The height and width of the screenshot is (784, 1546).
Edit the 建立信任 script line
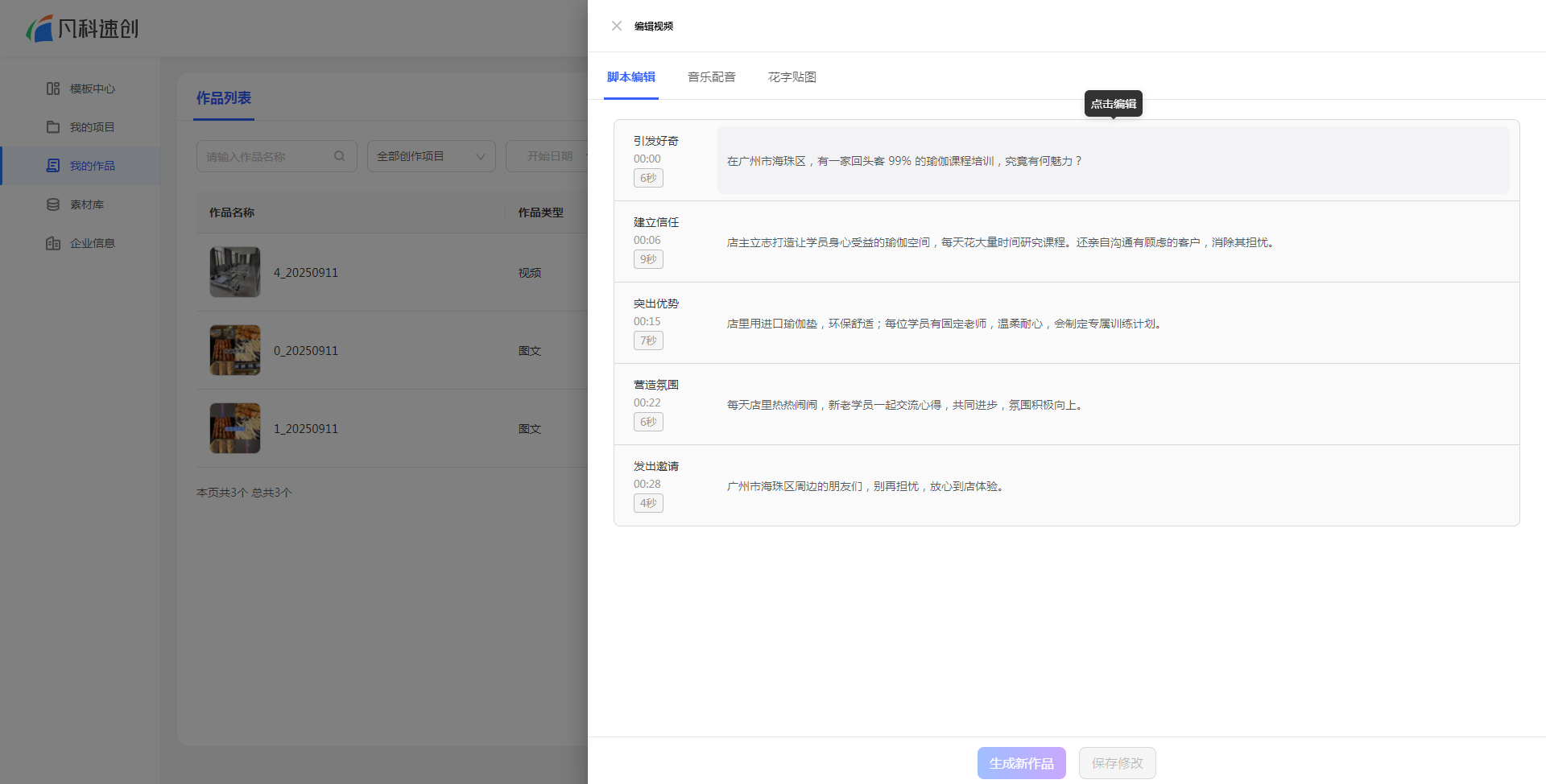[999, 242]
